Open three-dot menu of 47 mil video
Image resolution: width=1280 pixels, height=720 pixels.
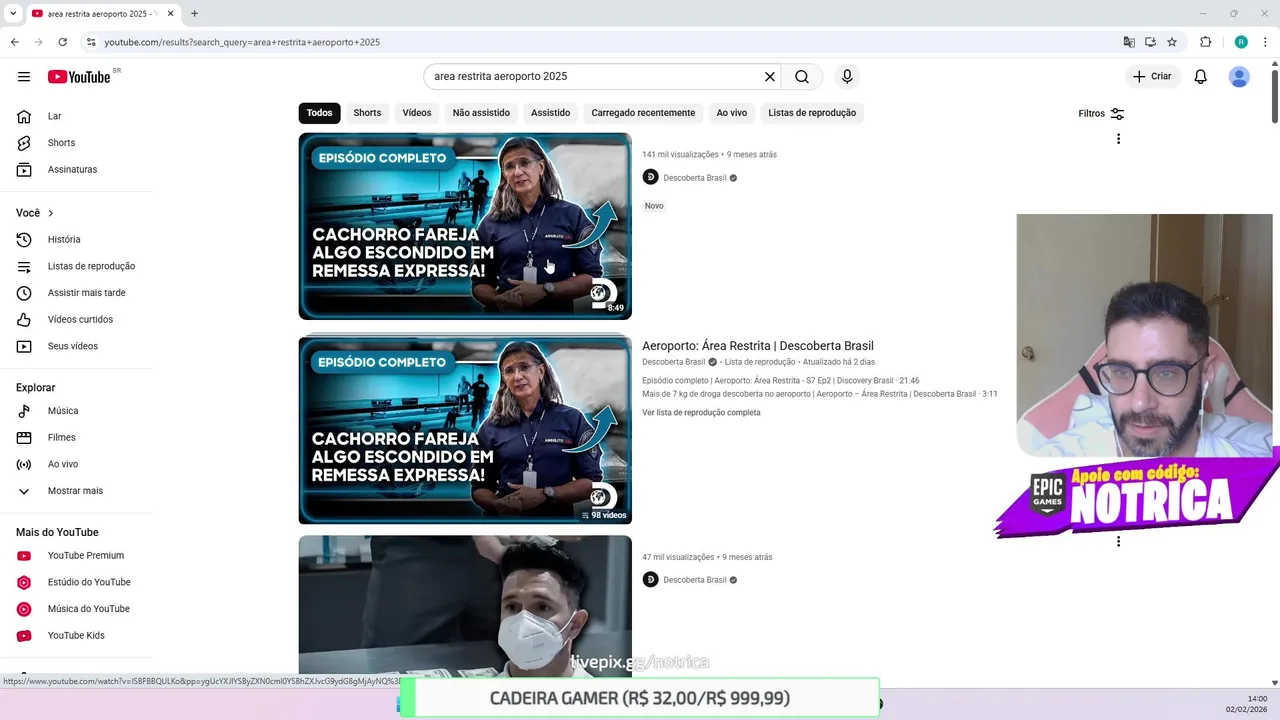point(1118,542)
